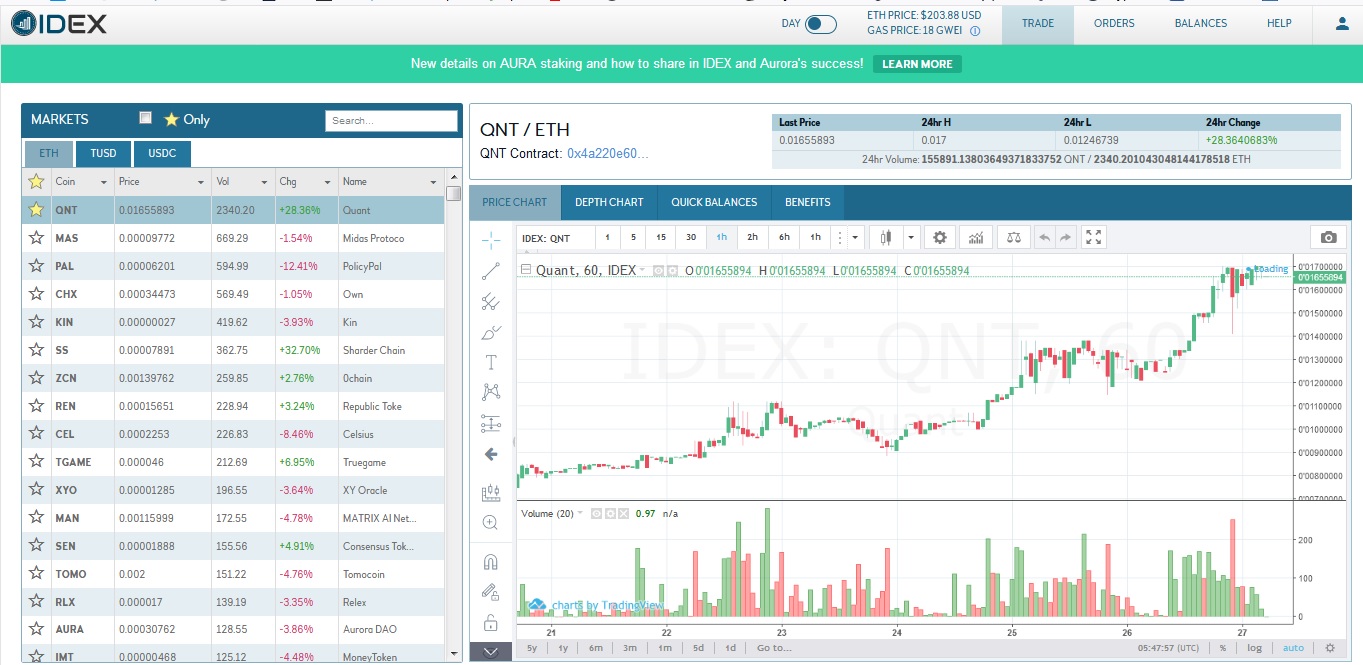The width and height of the screenshot is (1363, 665).
Task: Select the trend line drawing tool
Action: [x=490, y=270]
